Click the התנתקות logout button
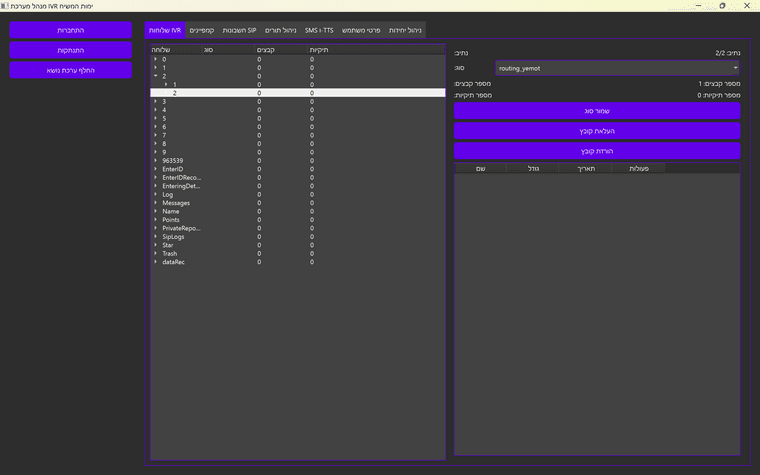 click(x=71, y=50)
